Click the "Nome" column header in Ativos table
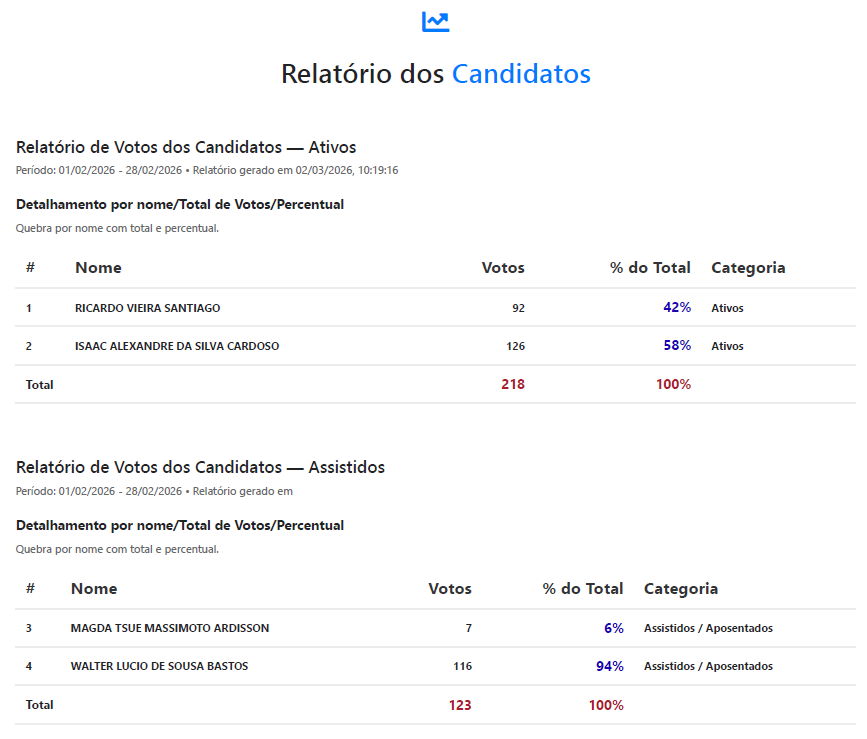 (98, 268)
